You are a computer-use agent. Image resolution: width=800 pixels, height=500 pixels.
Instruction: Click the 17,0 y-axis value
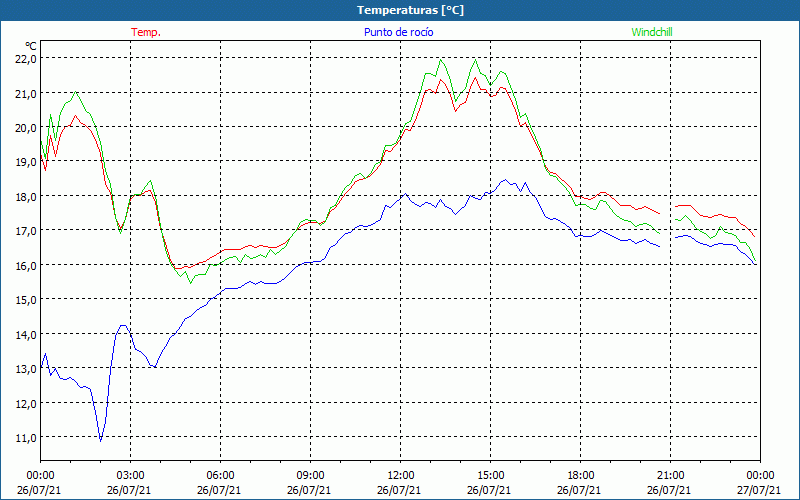point(27,231)
